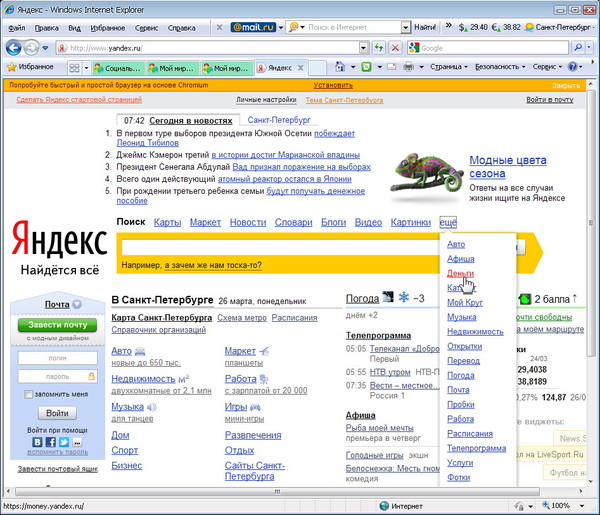This screenshot has height=515, width=600.
Task: Click the green traffic light icon
Action: (x=525, y=298)
